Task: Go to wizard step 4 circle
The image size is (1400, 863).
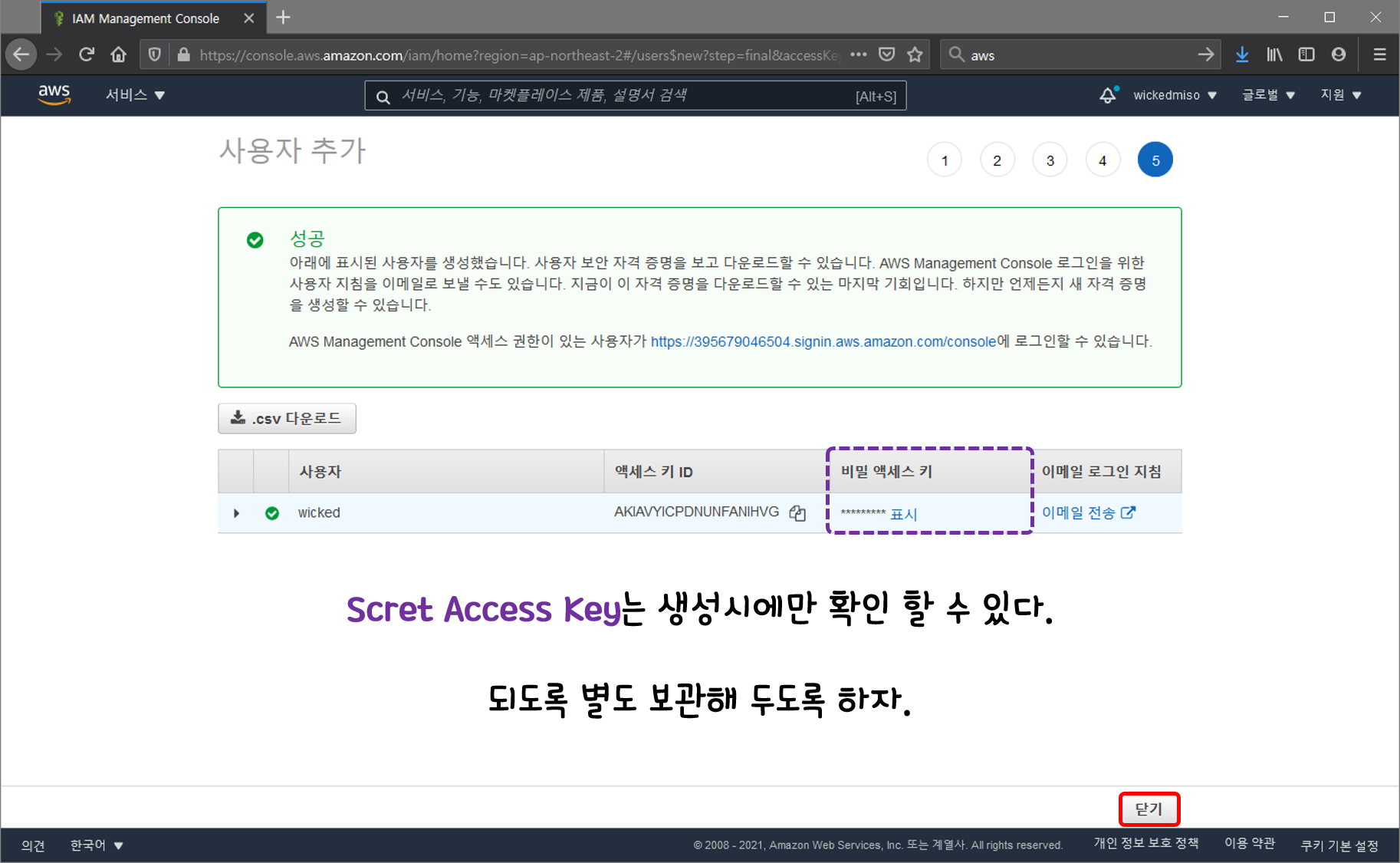Action: tap(1103, 160)
